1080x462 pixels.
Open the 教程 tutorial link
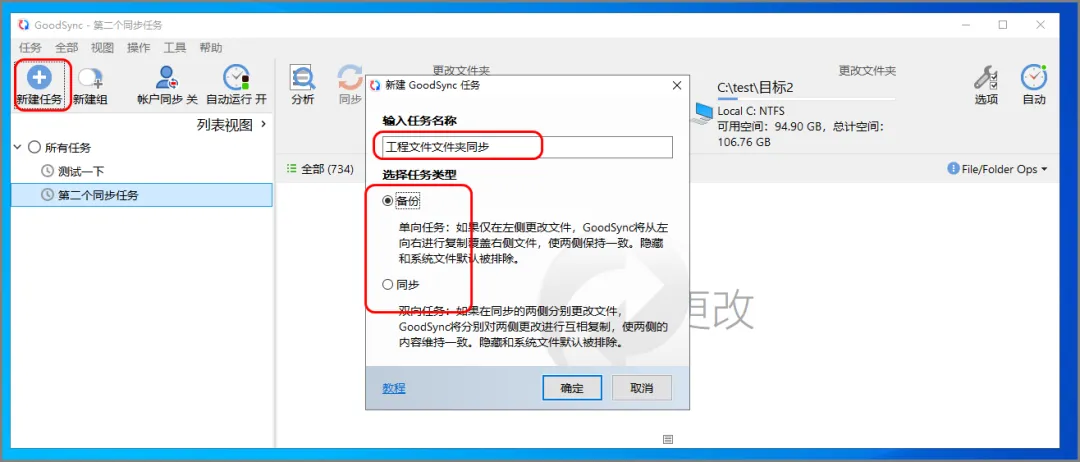(394, 388)
